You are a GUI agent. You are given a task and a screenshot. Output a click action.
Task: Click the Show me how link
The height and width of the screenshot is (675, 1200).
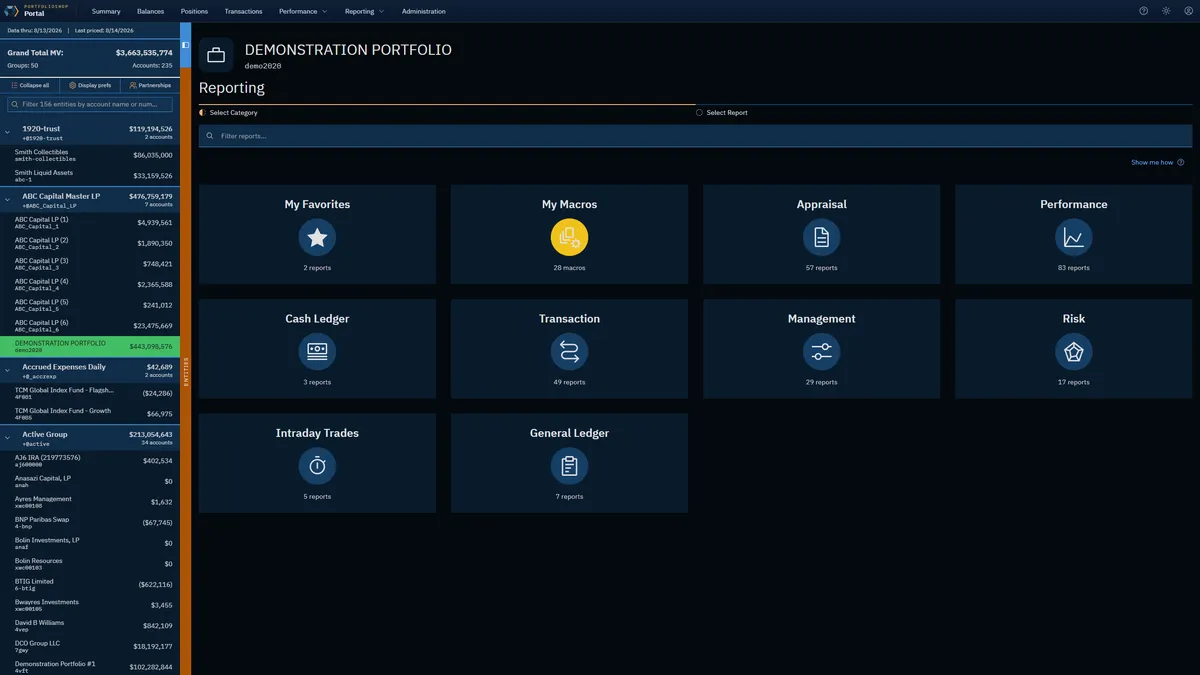click(1152, 162)
